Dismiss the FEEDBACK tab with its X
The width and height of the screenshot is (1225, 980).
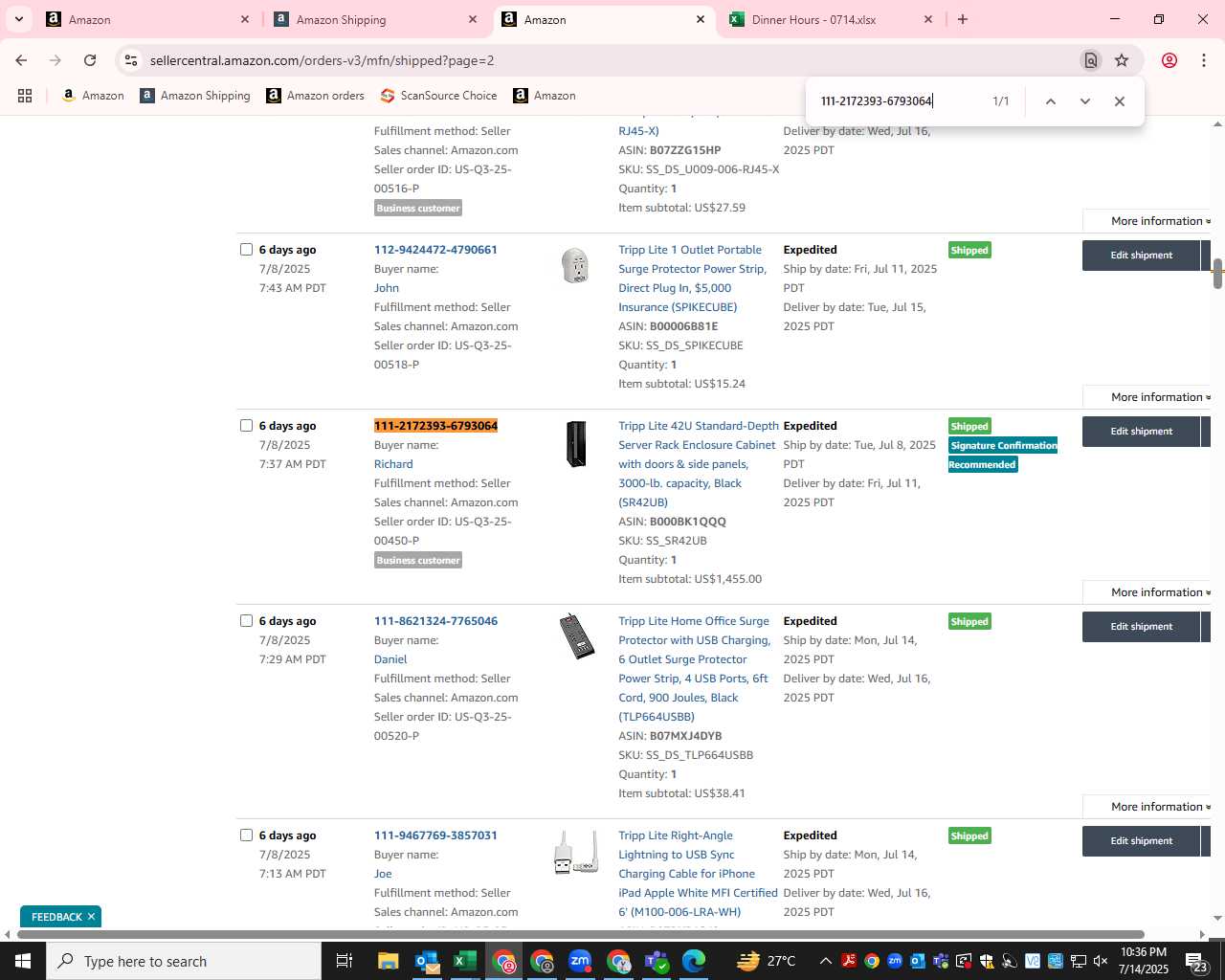[91, 917]
